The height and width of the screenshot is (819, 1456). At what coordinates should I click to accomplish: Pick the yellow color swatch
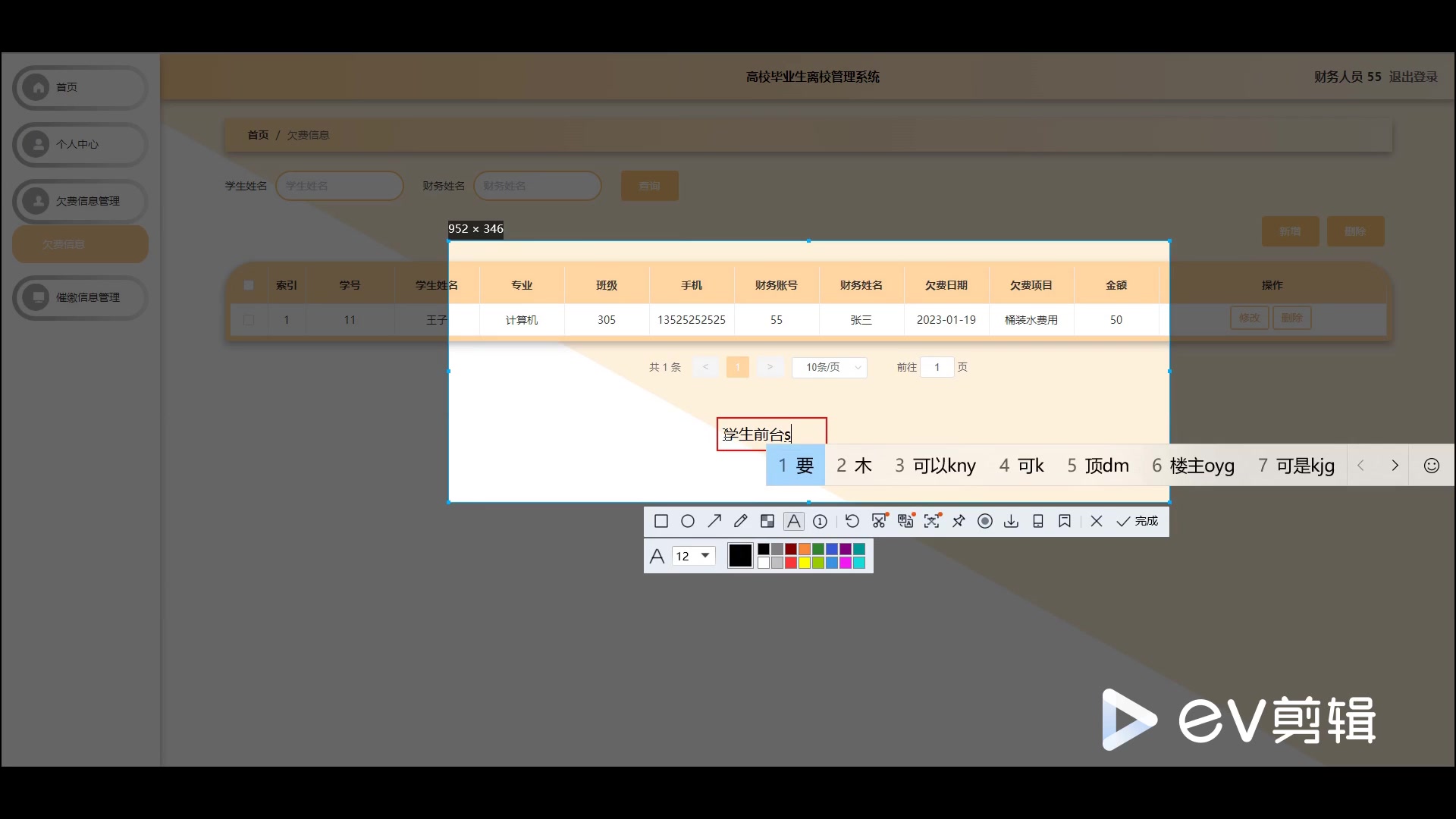[805, 563]
